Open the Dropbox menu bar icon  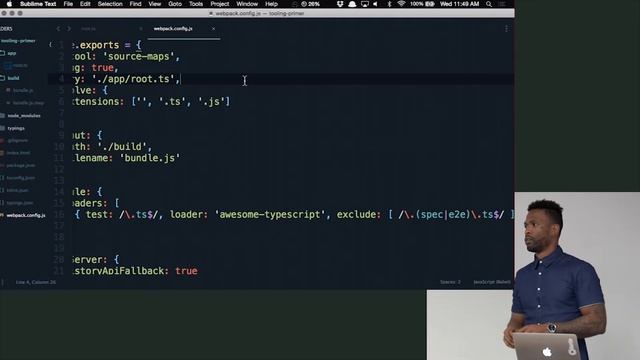tap(340, 4)
